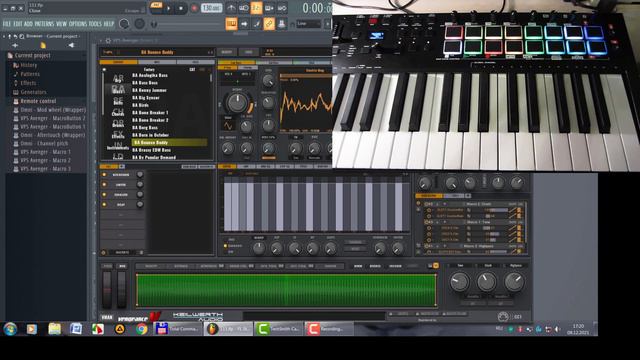Click the arrow step icon in toolbar
640x360 pixels.
[x=244, y=24]
